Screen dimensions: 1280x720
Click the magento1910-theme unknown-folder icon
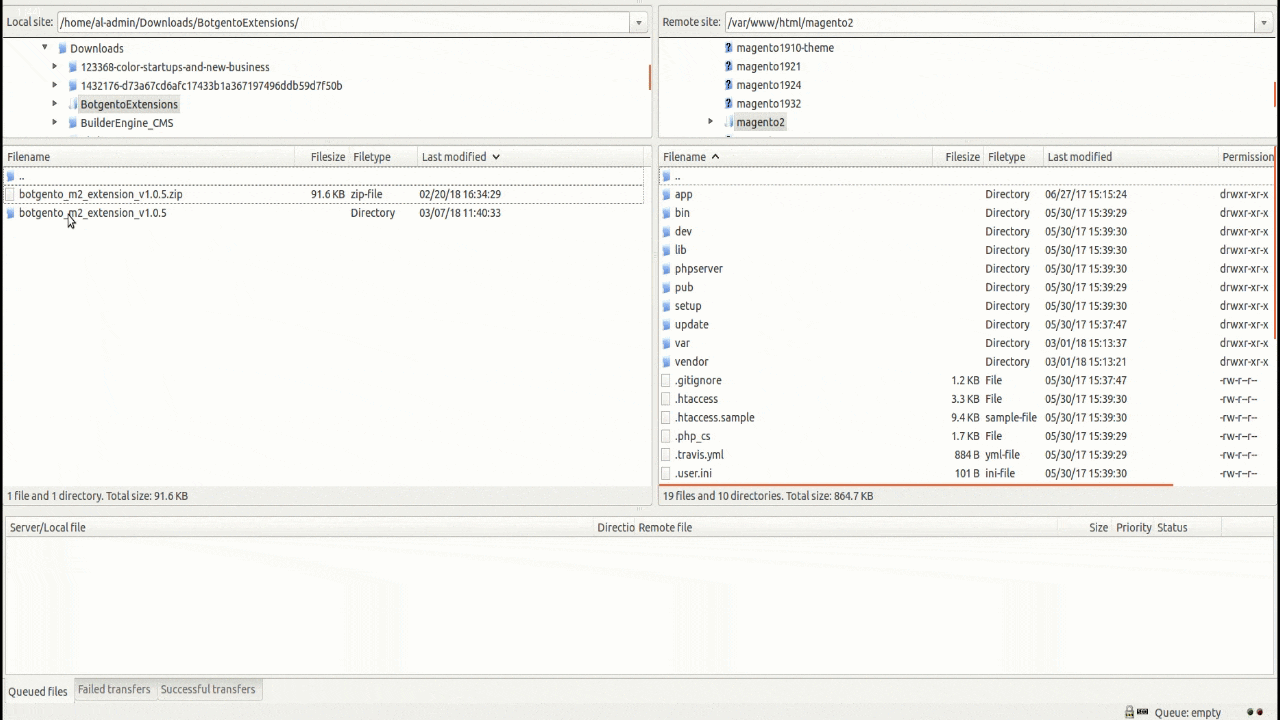tap(729, 48)
